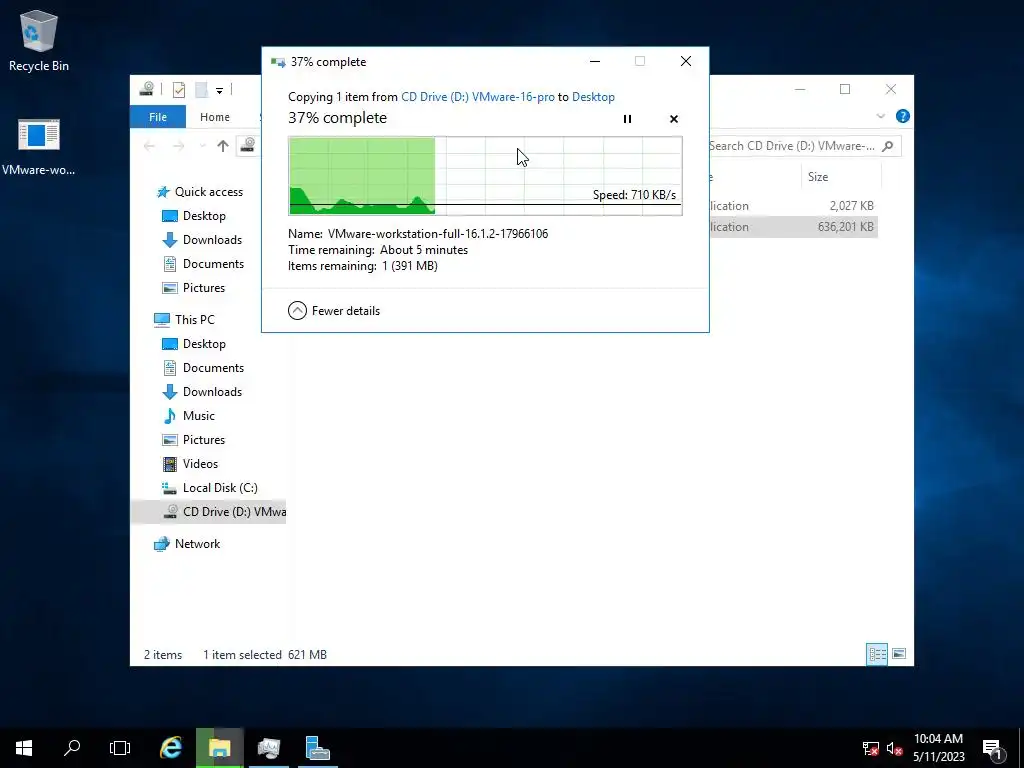Click the muted volume tray icon

click(894, 748)
